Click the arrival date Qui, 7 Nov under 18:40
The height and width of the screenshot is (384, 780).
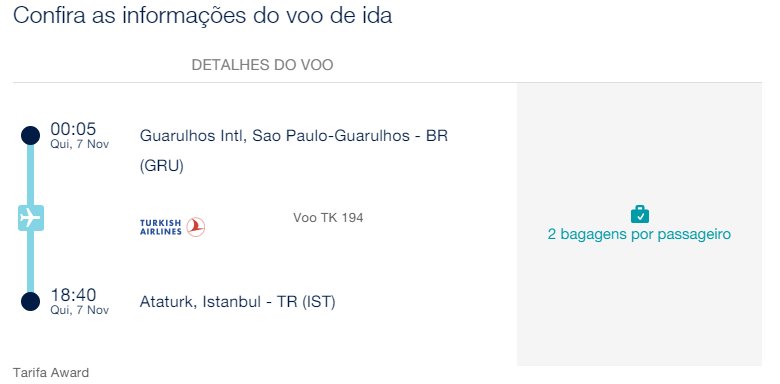tap(80, 310)
